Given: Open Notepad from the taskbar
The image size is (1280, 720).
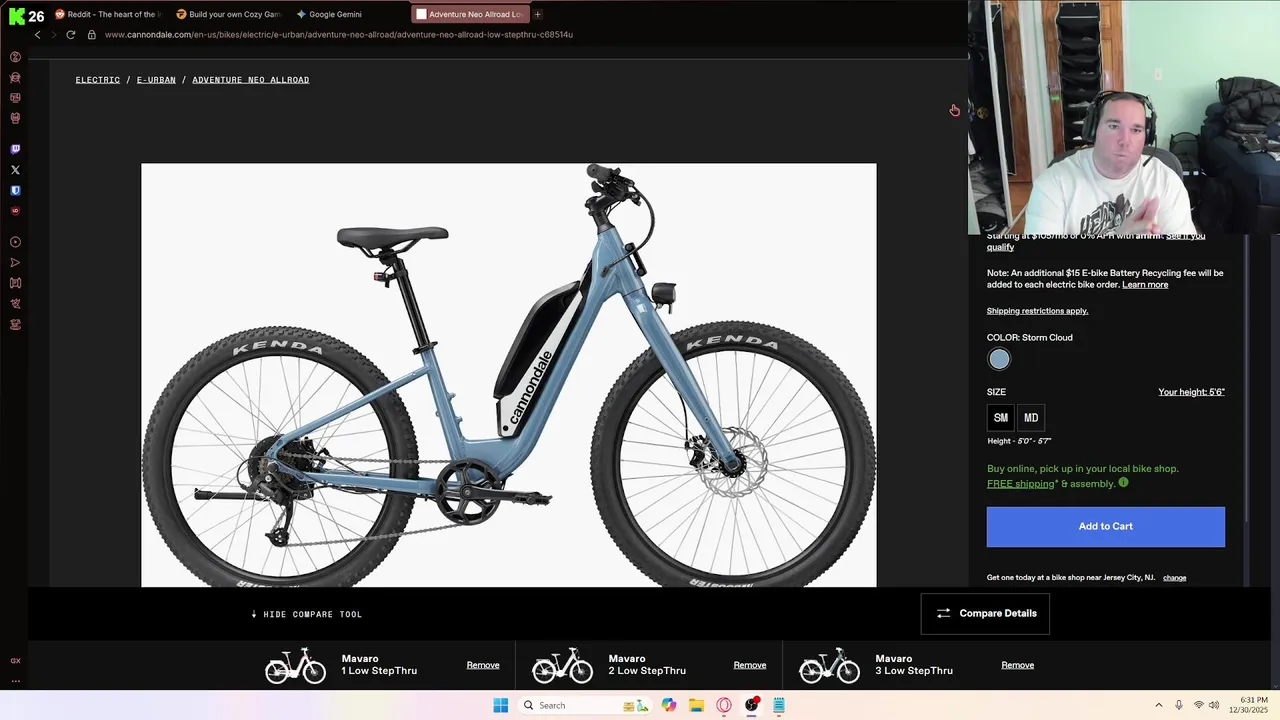Looking at the screenshot, I should tap(778, 705).
